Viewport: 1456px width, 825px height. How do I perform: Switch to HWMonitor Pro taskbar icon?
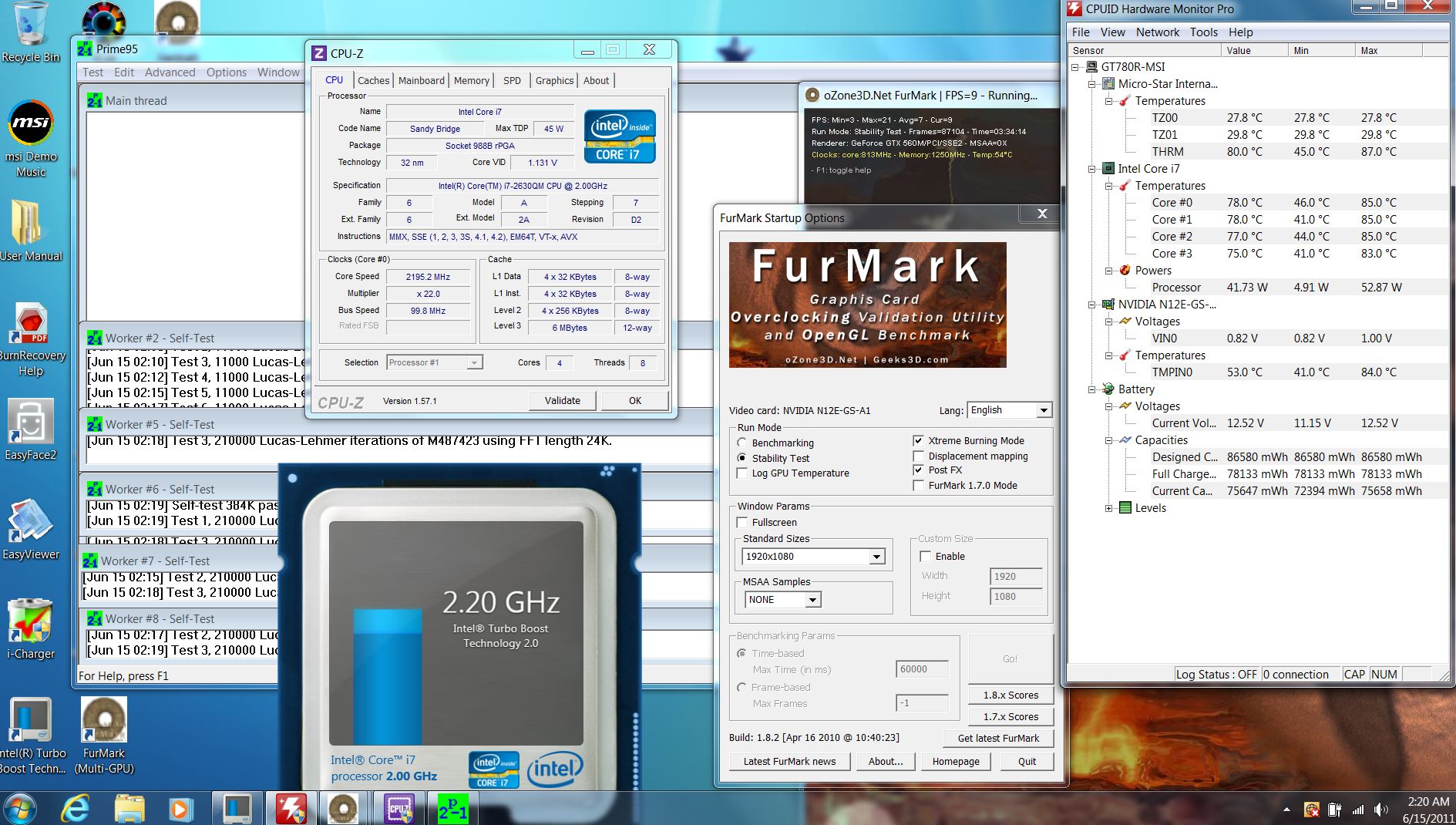click(291, 809)
